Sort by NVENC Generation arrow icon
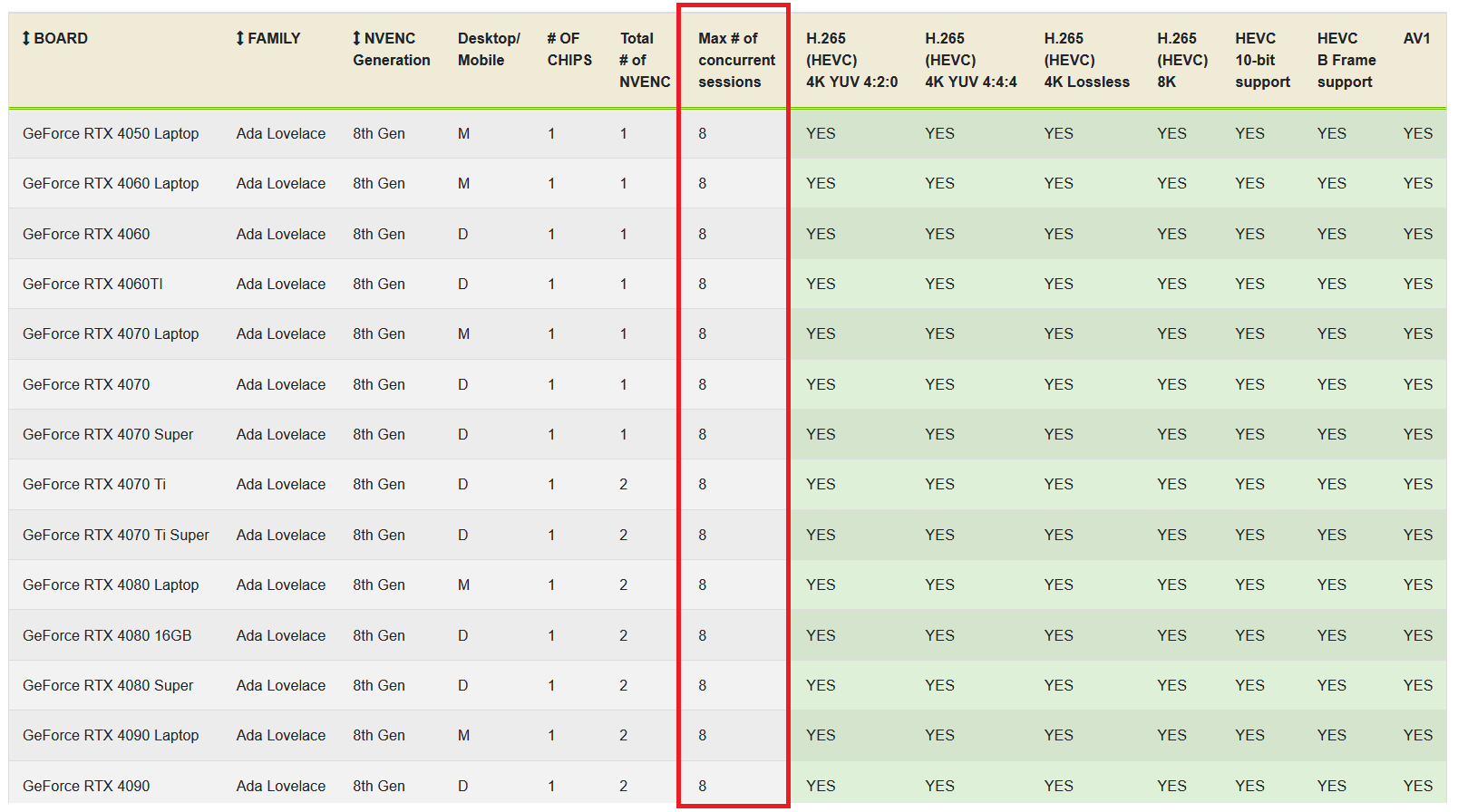Image resolution: width=1458 pixels, height=812 pixels. point(357,38)
